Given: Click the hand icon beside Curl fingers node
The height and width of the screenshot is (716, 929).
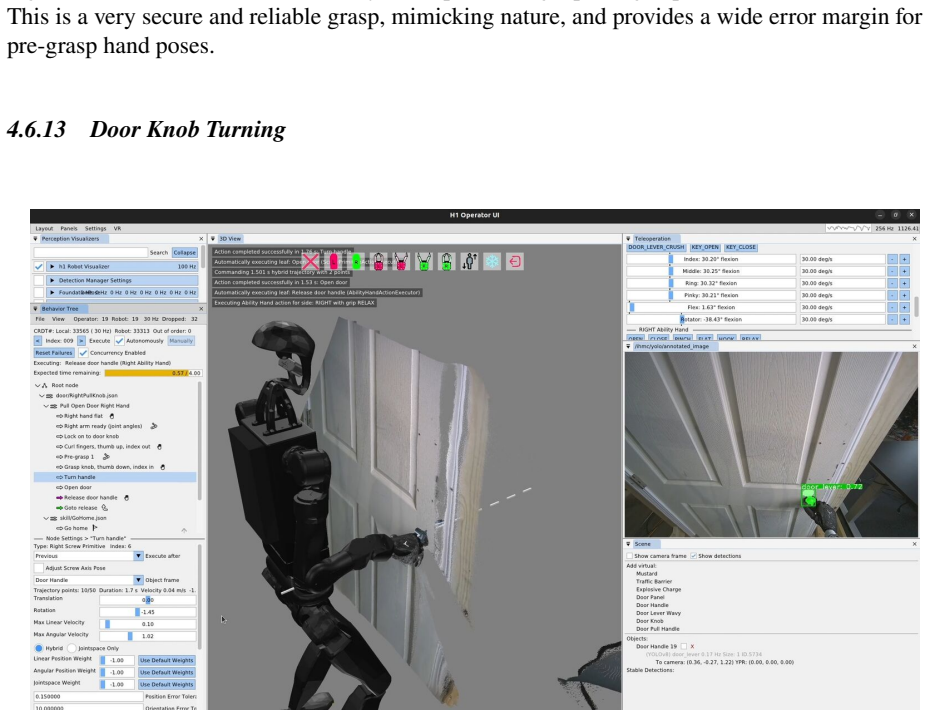Looking at the screenshot, I should tap(159, 447).
